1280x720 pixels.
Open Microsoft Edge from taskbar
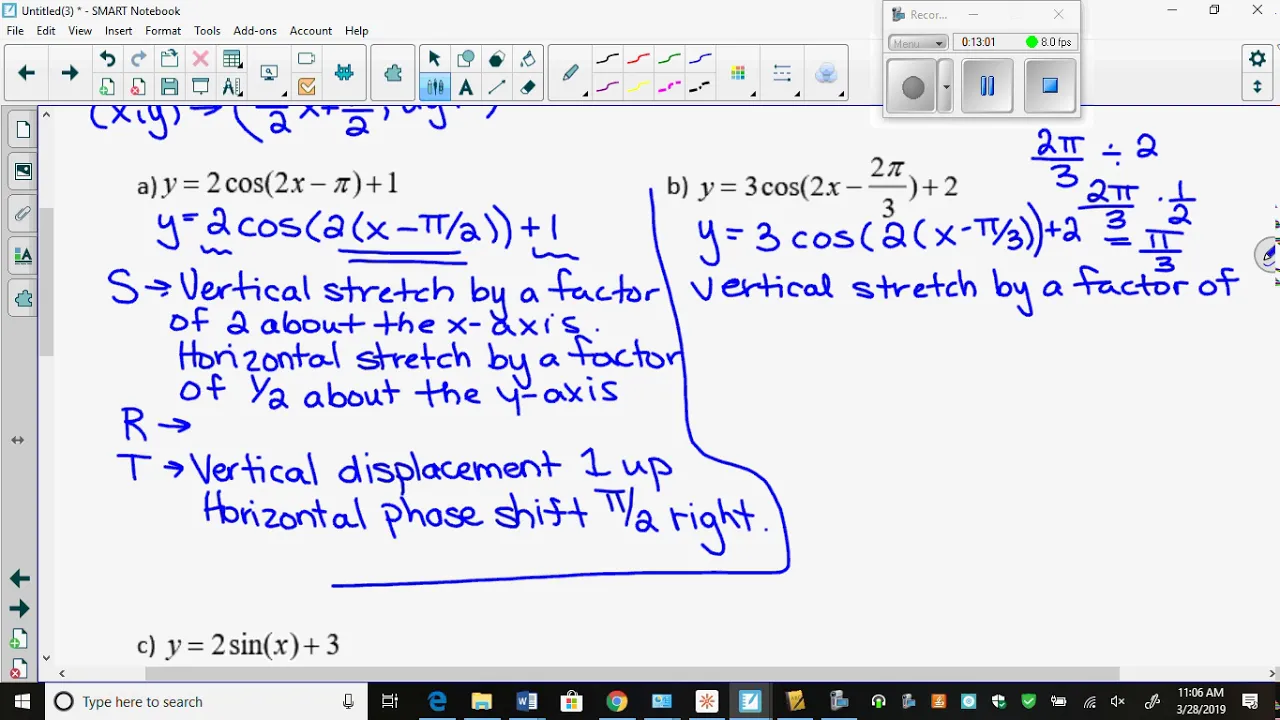437,702
